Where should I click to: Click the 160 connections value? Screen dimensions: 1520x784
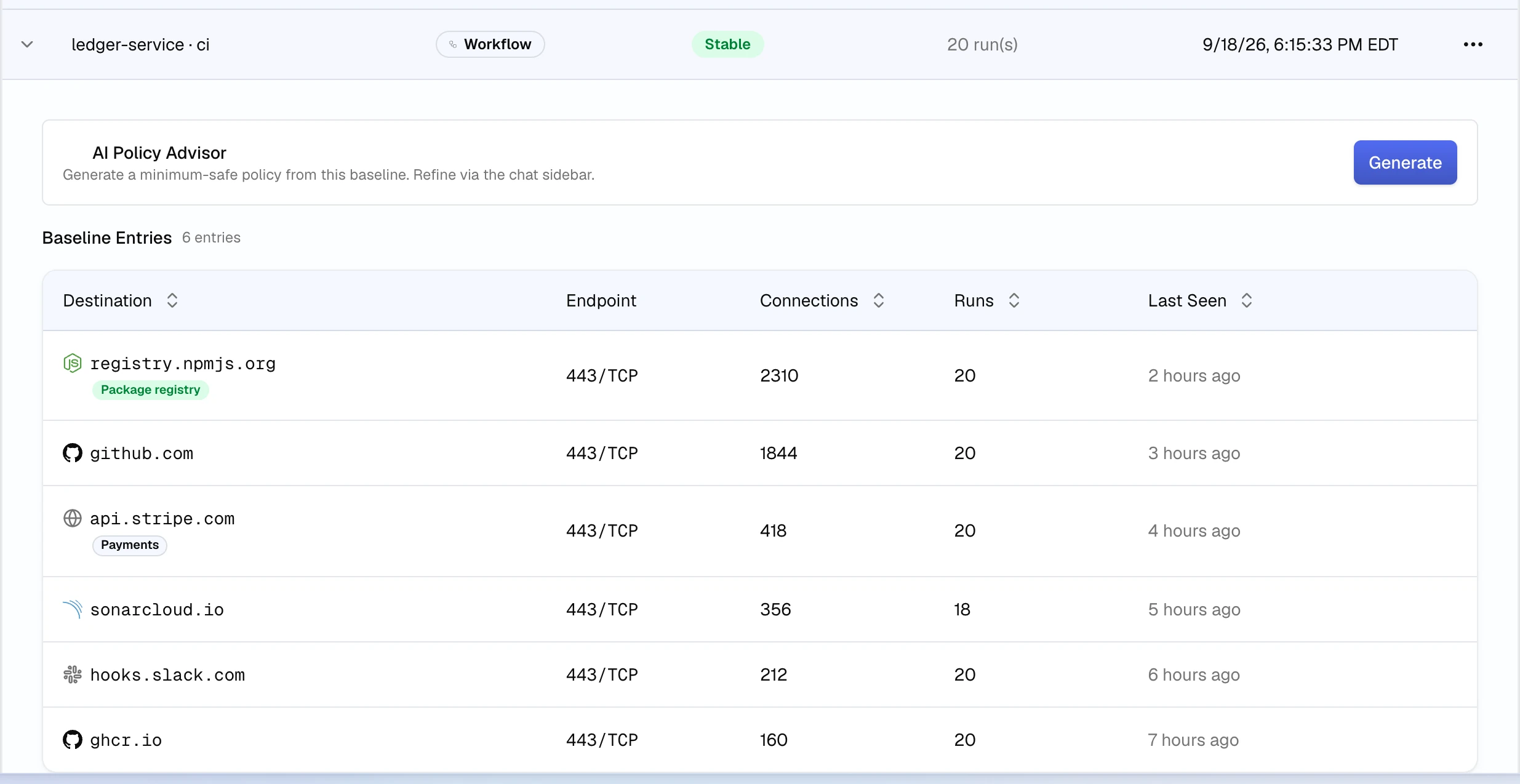[774, 740]
